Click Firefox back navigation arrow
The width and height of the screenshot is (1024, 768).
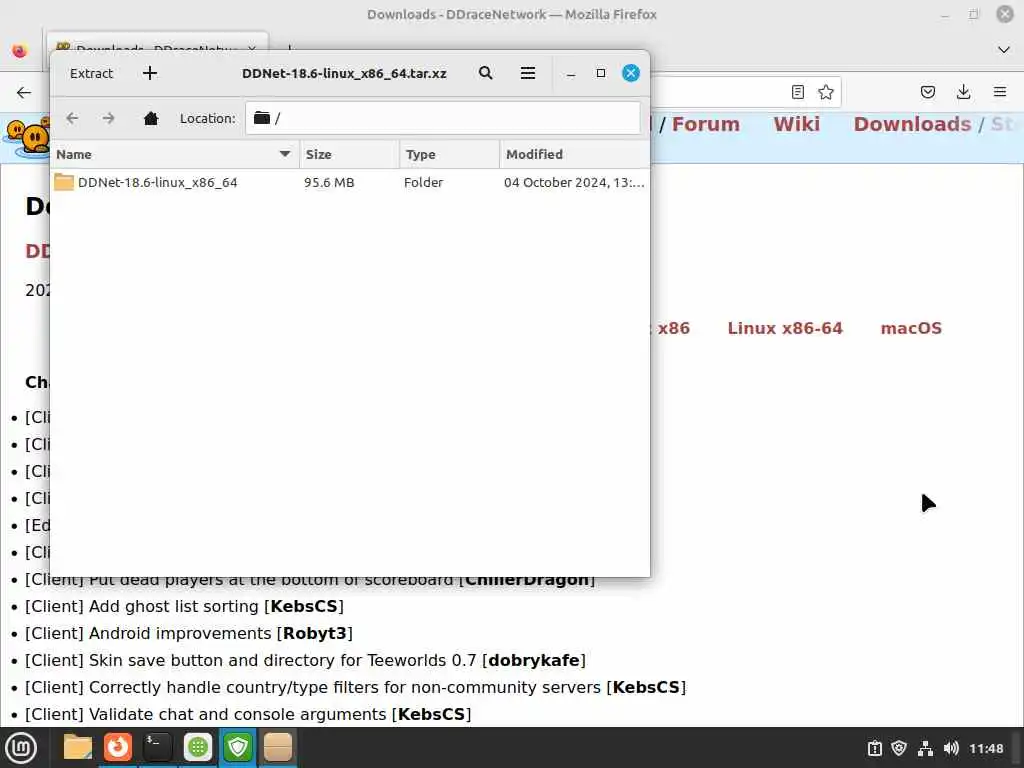tap(24, 92)
